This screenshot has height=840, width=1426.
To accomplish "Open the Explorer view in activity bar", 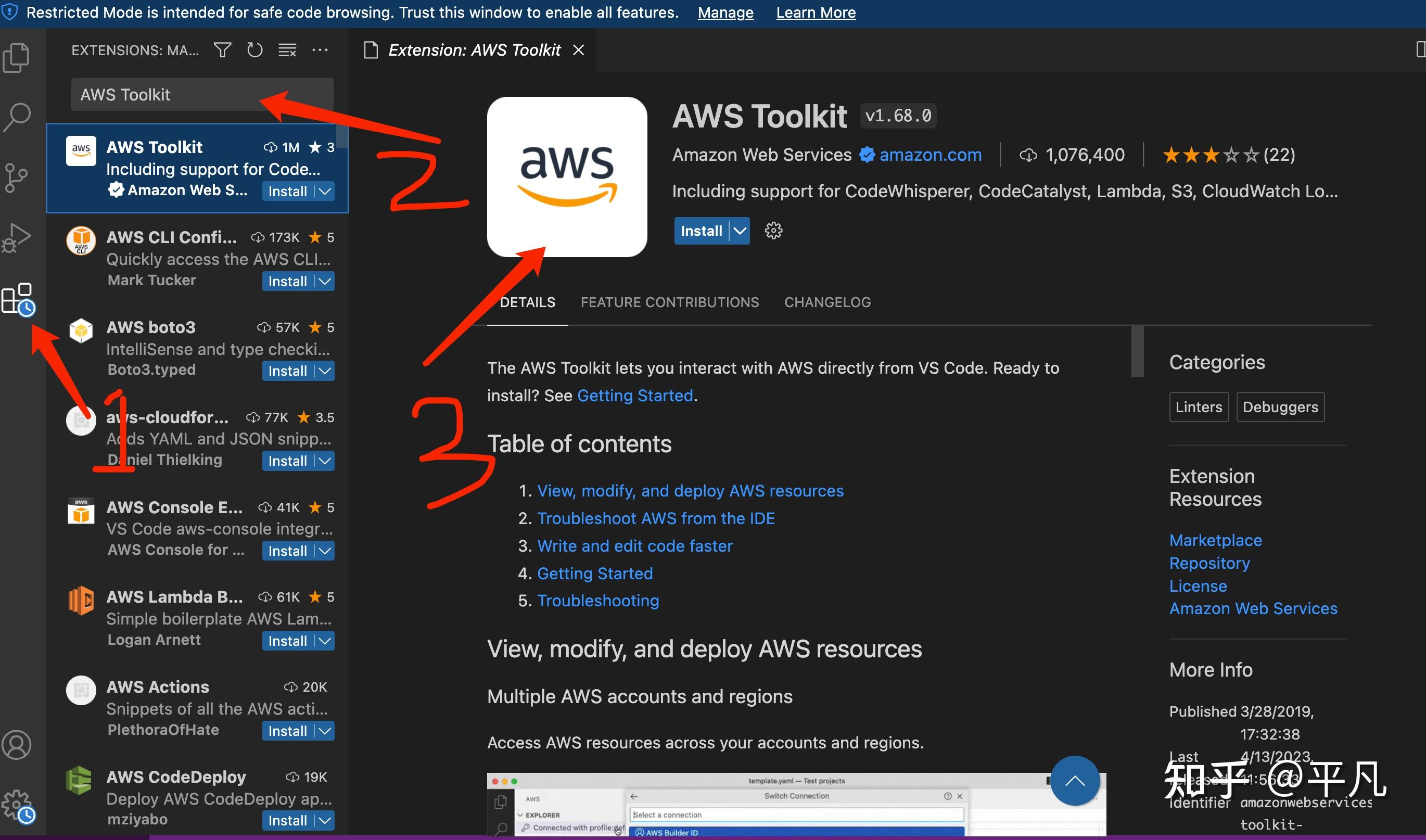I will pos(17,58).
